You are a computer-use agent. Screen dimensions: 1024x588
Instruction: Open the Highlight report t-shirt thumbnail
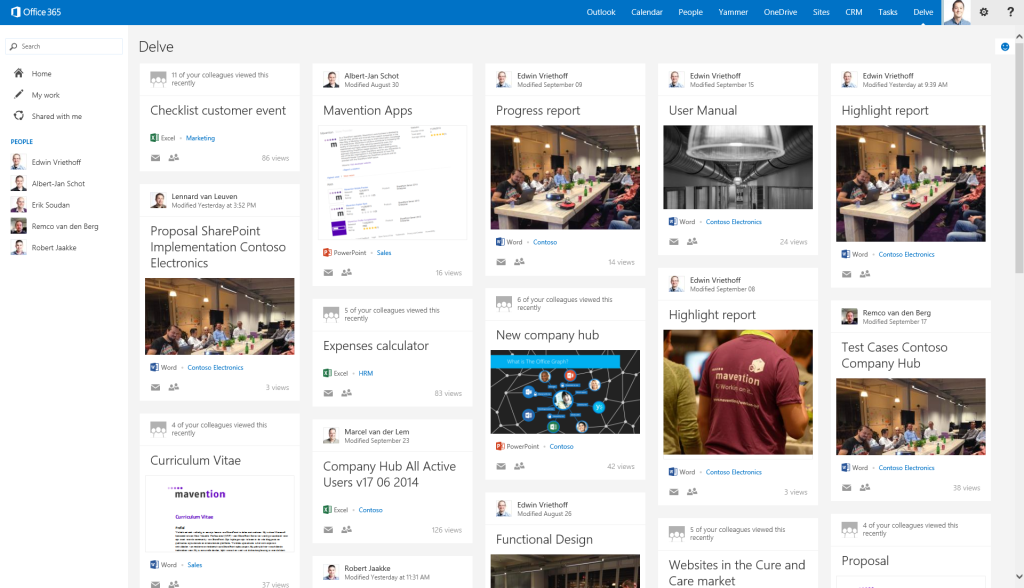pyautogui.click(x=738, y=392)
